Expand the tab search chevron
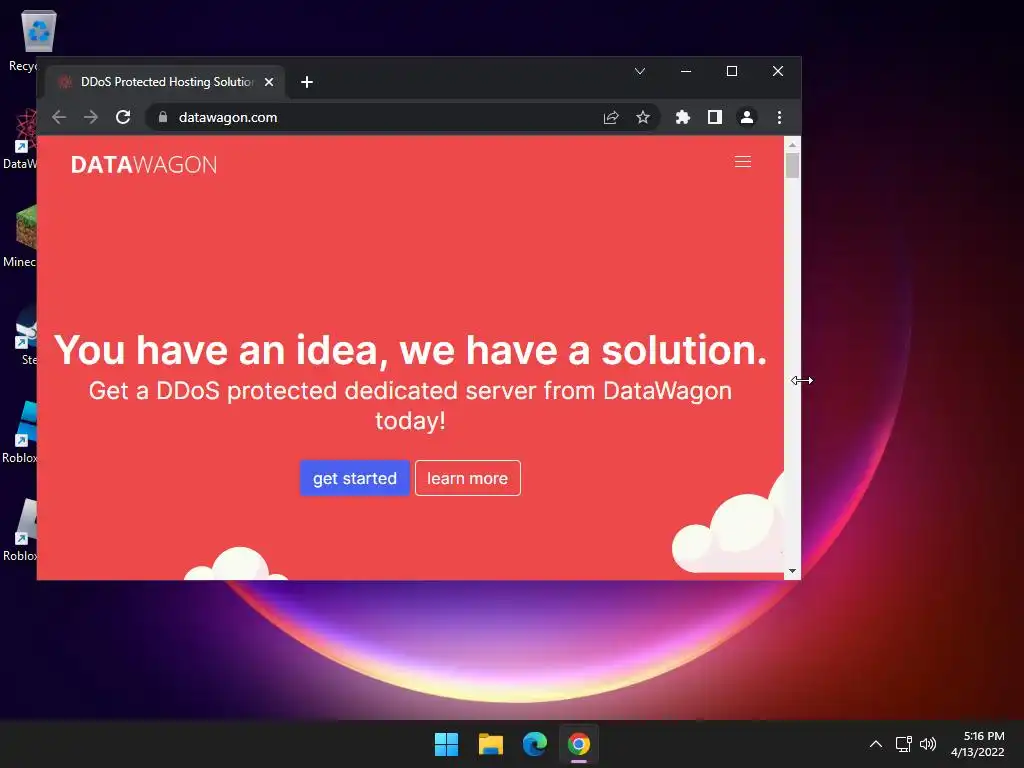Image resolution: width=1024 pixels, height=768 pixels. tap(640, 71)
